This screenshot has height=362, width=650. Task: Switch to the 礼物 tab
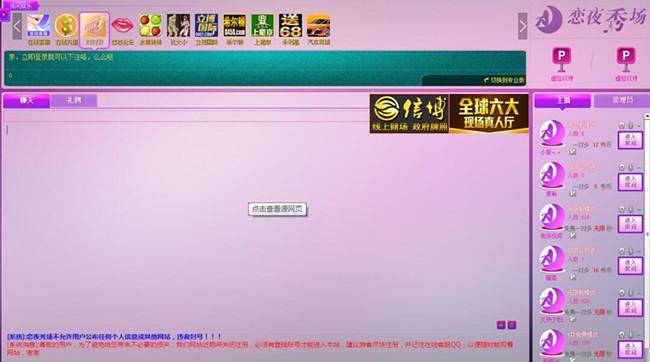pos(74,100)
